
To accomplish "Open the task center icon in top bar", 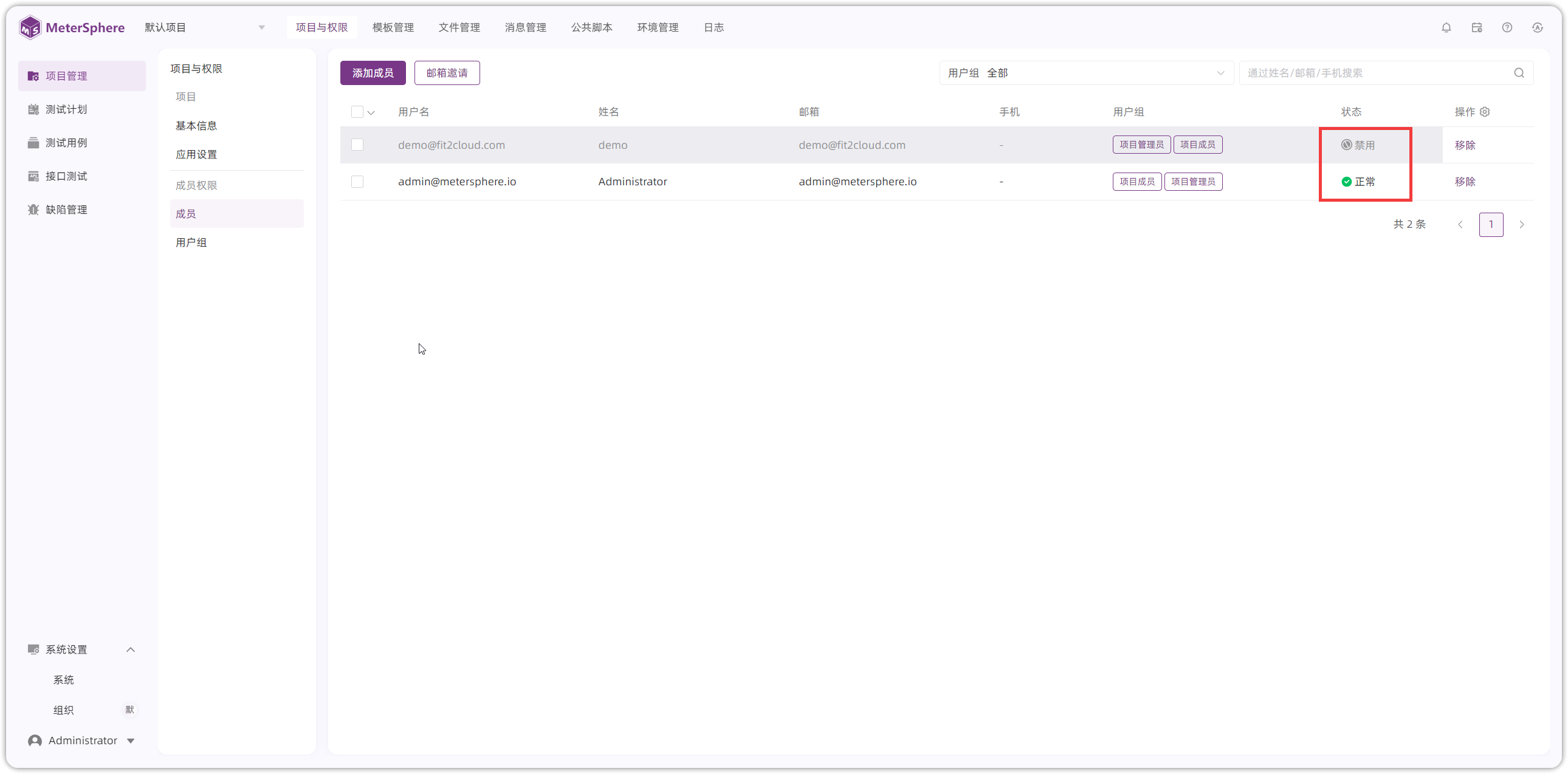I will click(x=1477, y=27).
